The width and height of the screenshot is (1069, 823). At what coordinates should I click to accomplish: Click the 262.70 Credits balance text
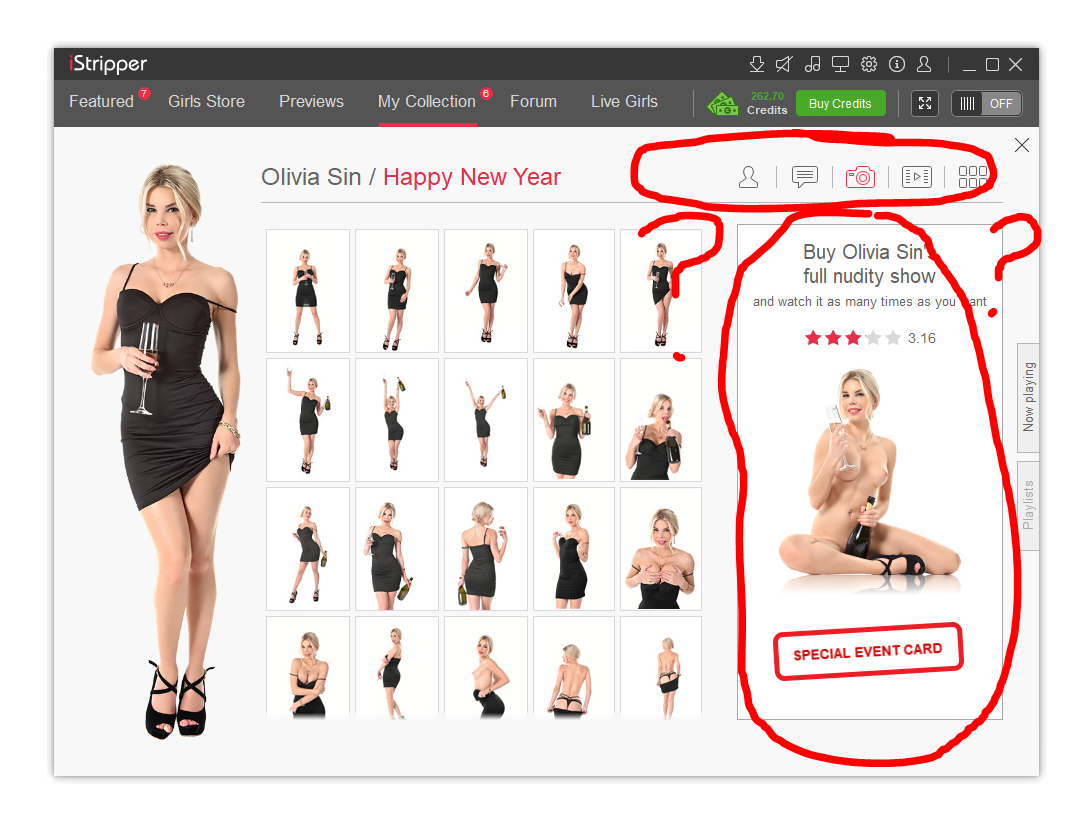pyautogui.click(x=767, y=104)
